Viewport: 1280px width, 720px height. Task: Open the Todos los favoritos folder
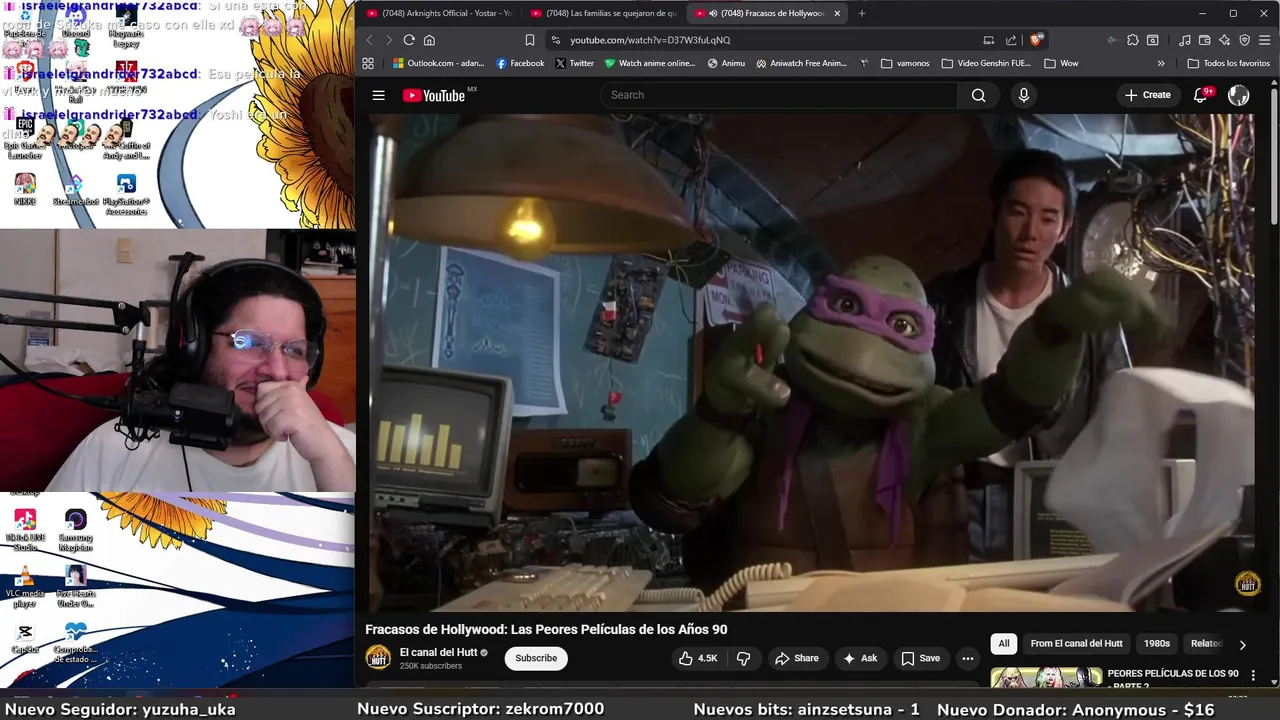click(x=1228, y=63)
